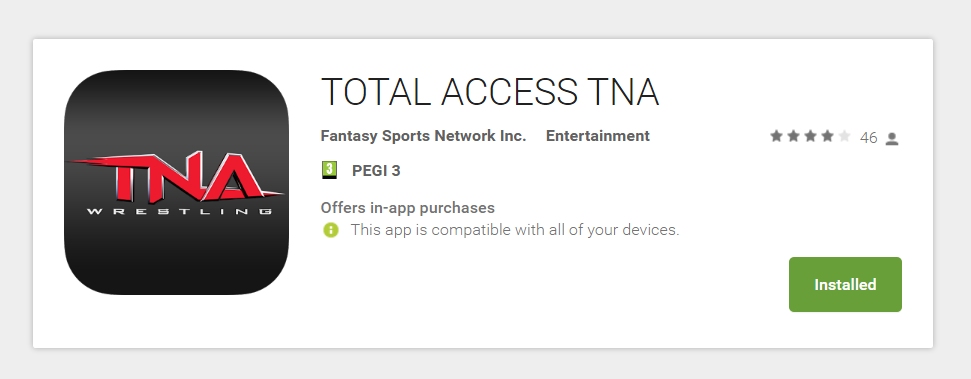
Task: Open Fantasy Sports Network Inc. developer page
Action: coord(423,136)
